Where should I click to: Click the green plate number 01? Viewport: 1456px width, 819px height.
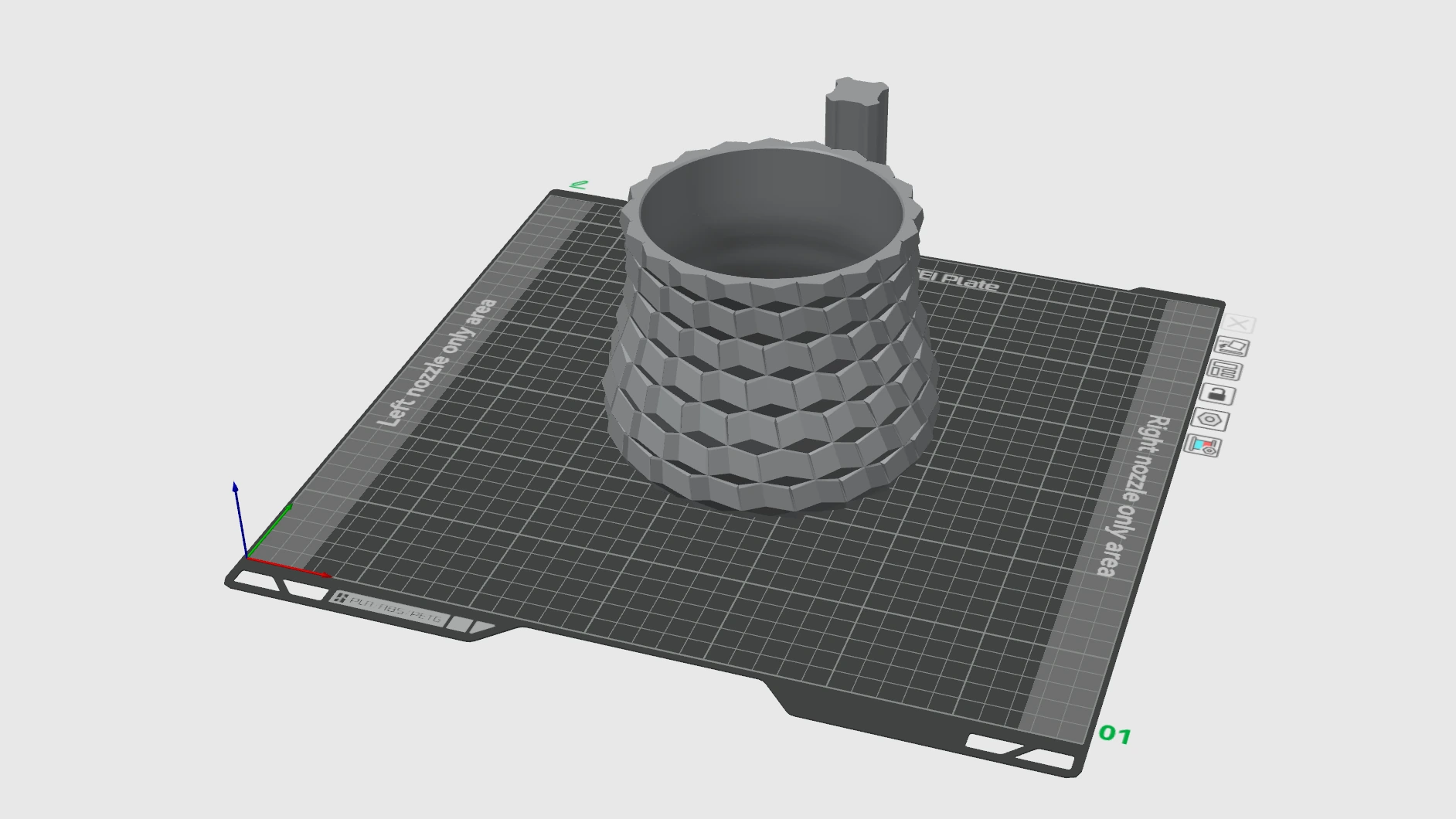tap(1115, 734)
